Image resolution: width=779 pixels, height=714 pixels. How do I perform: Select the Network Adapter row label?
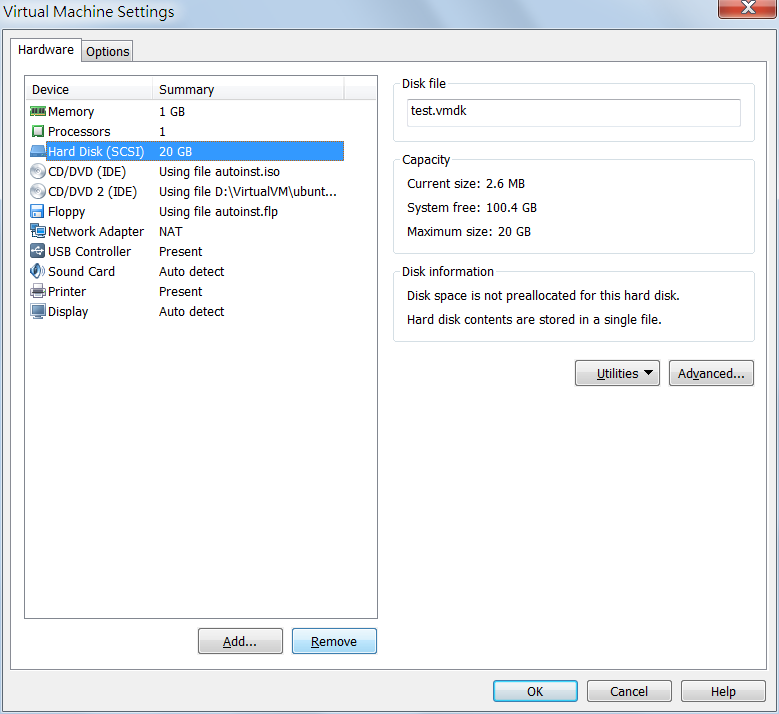click(x=96, y=232)
